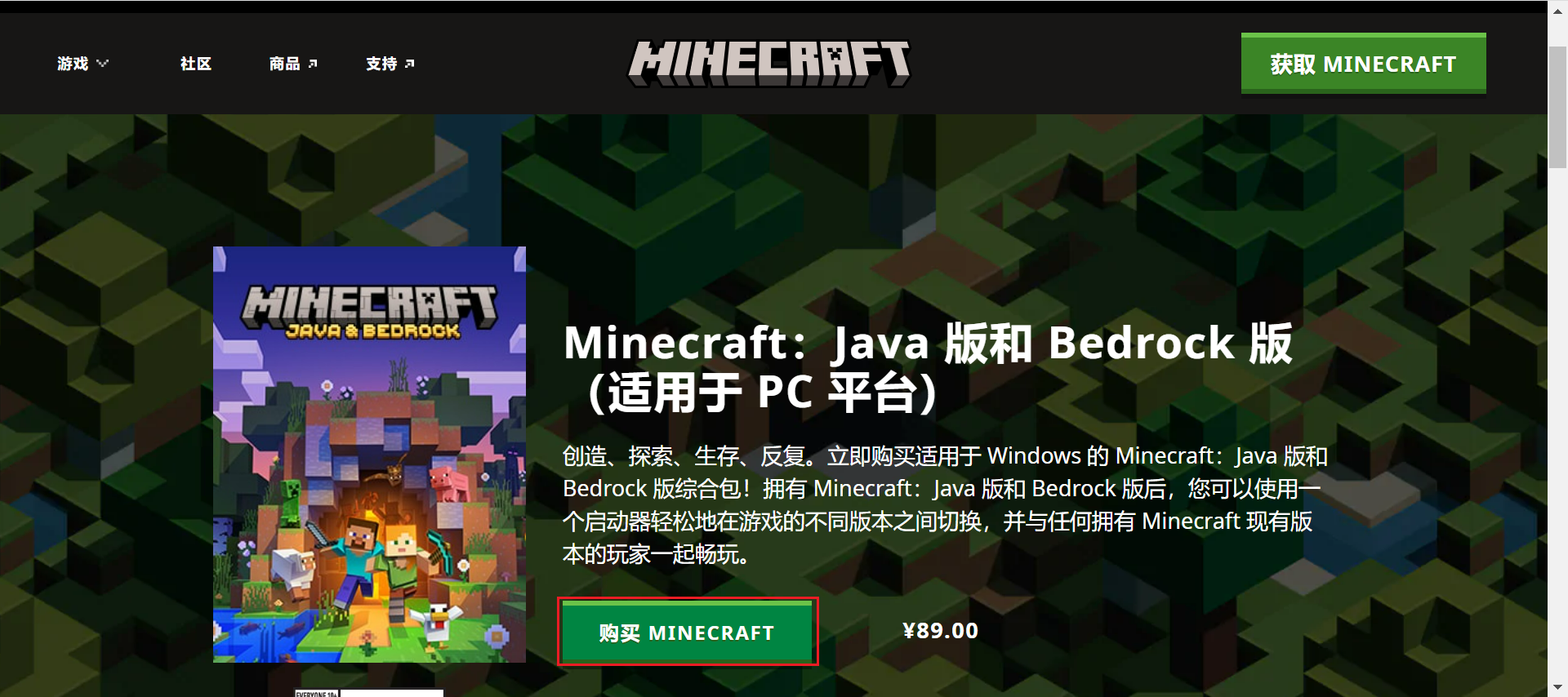Click the scrollbar down arrow
The height and width of the screenshot is (697, 1568).
pyautogui.click(x=1558, y=688)
